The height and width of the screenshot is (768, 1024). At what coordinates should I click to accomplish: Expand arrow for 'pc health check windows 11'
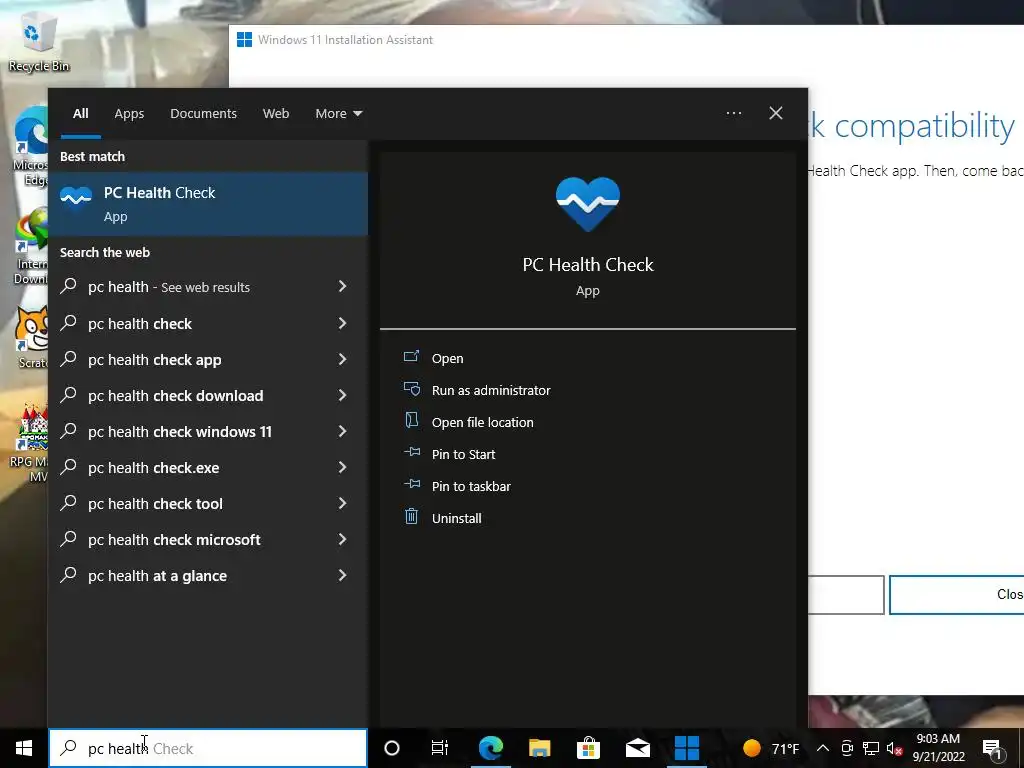[x=342, y=430]
